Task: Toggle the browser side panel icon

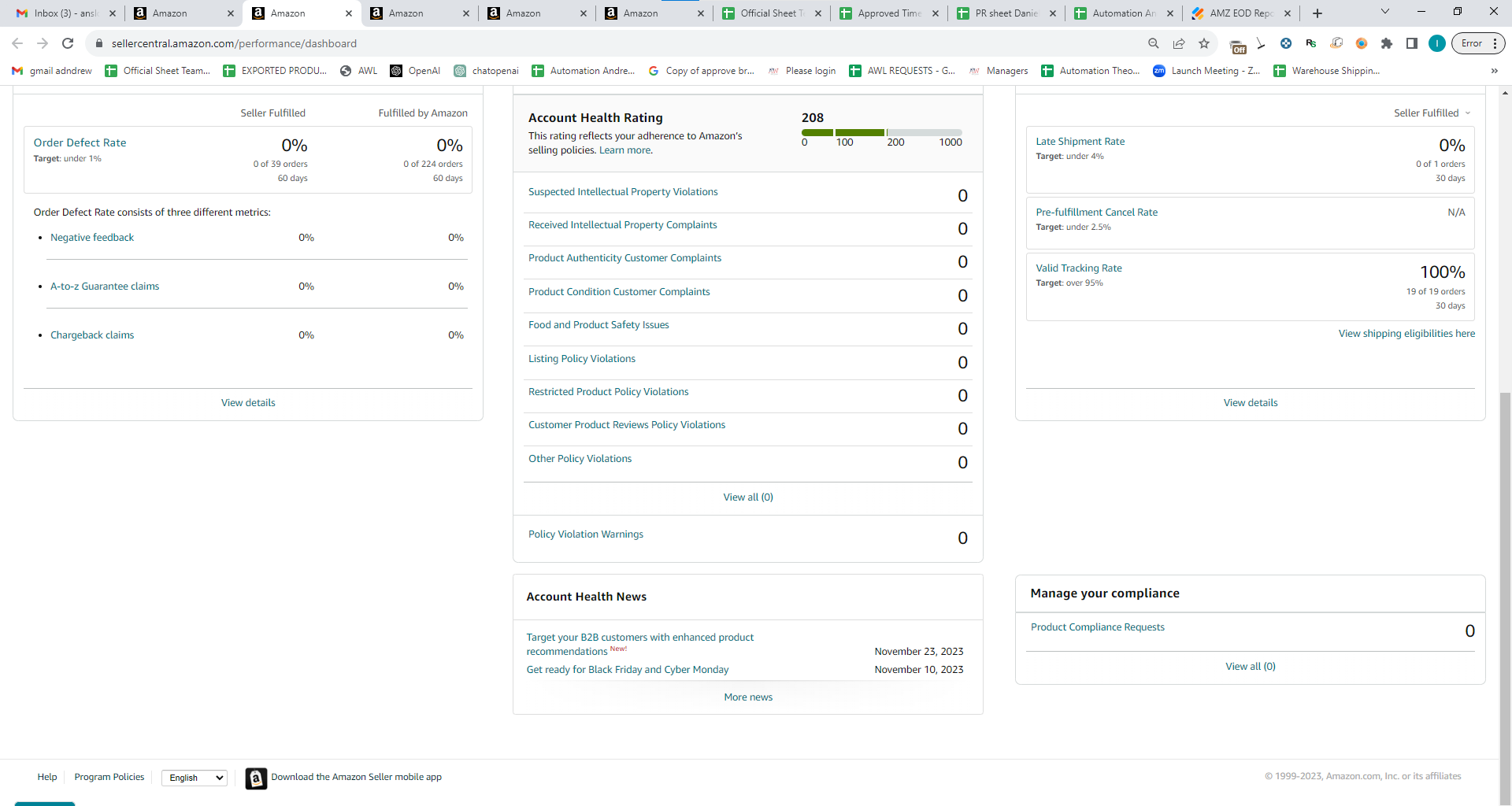Action: tap(1412, 43)
